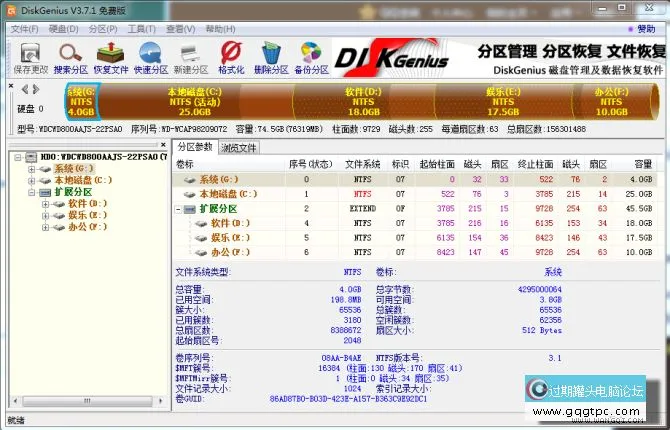Click 办公(F:) row in partition table
This screenshot has height=430, width=670.
click(x=414, y=252)
